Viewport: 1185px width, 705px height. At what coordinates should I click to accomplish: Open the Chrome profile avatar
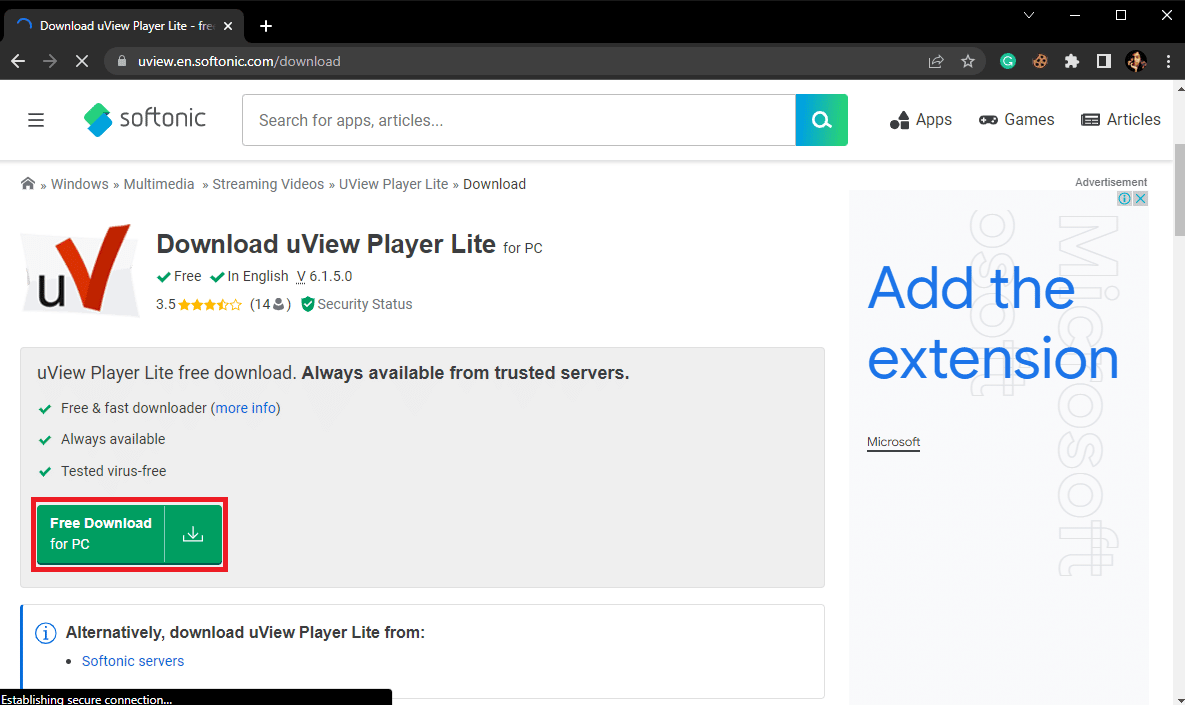[1136, 61]
